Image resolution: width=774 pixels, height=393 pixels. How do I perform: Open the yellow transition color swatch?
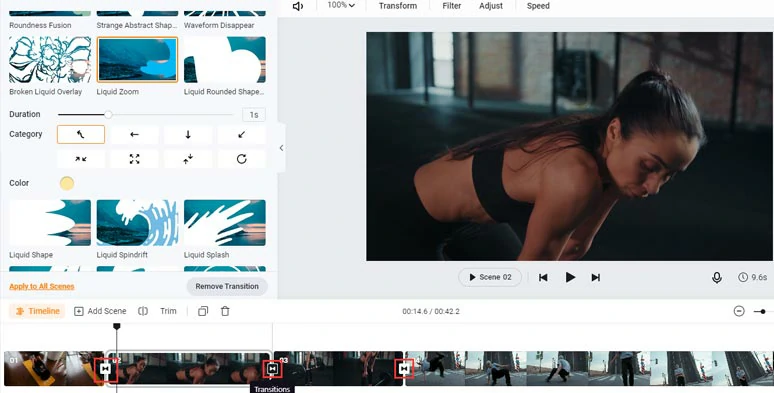[67, 184]
